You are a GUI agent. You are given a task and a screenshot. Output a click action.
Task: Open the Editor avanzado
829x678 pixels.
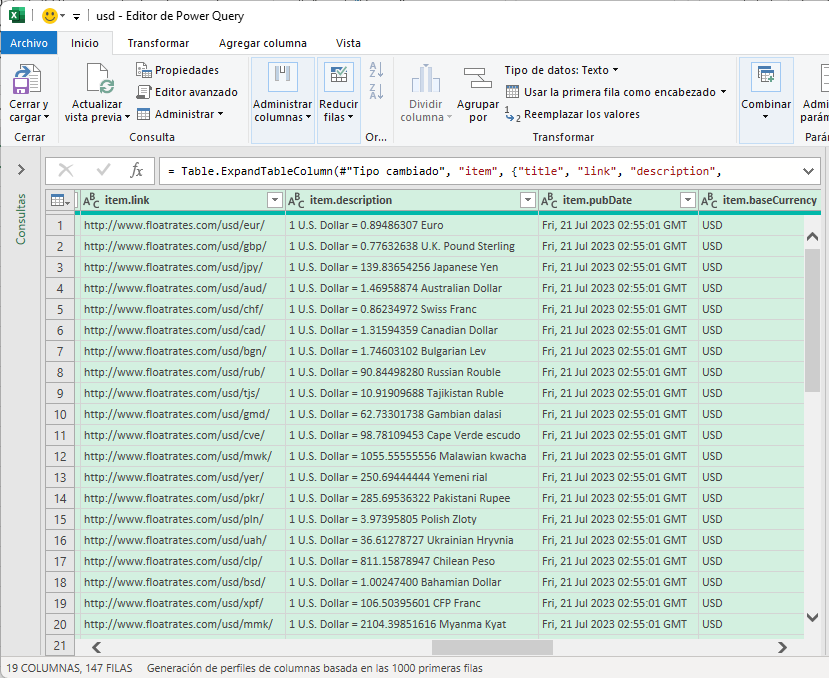point(187,92)
